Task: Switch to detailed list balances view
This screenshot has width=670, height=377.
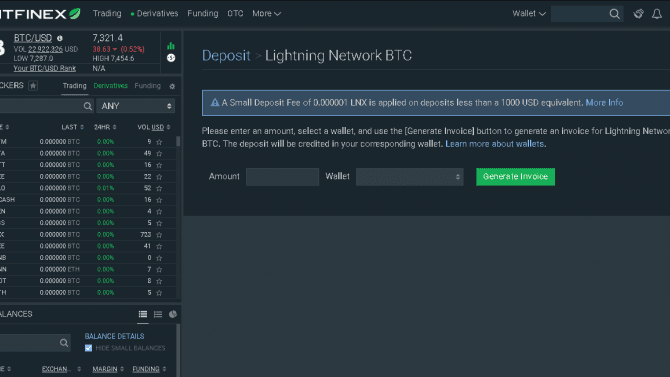Action: 143,314
